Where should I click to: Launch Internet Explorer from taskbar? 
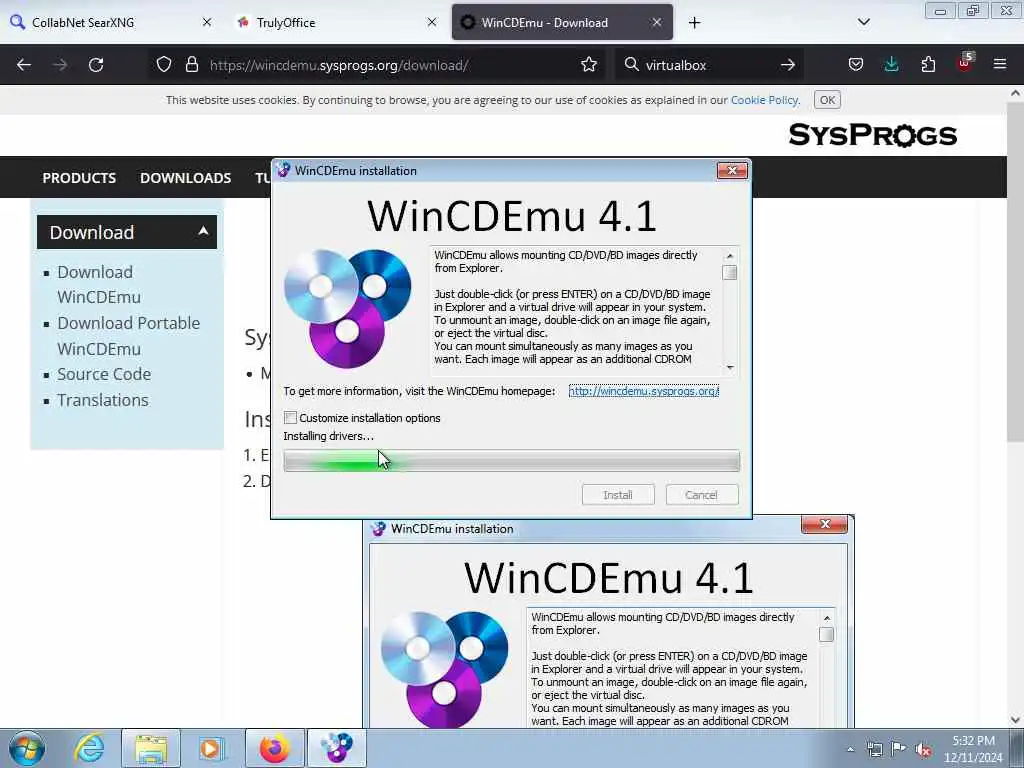click(89, 748)
